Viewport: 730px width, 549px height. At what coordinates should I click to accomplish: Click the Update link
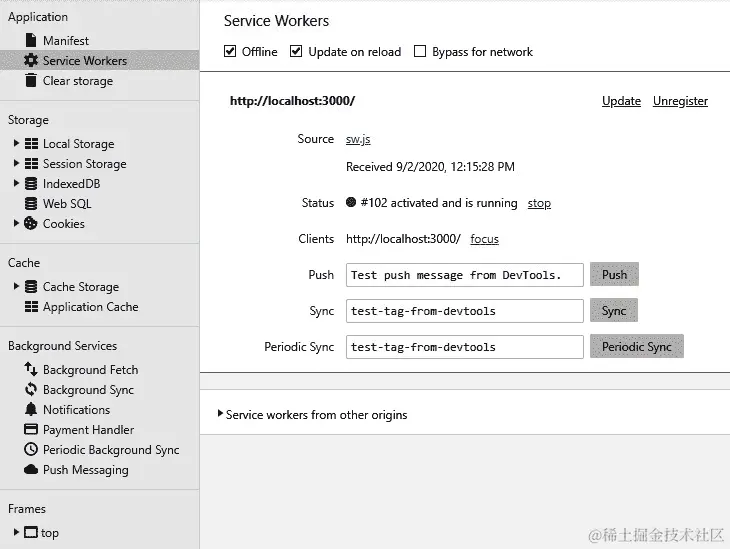[621, 101]
